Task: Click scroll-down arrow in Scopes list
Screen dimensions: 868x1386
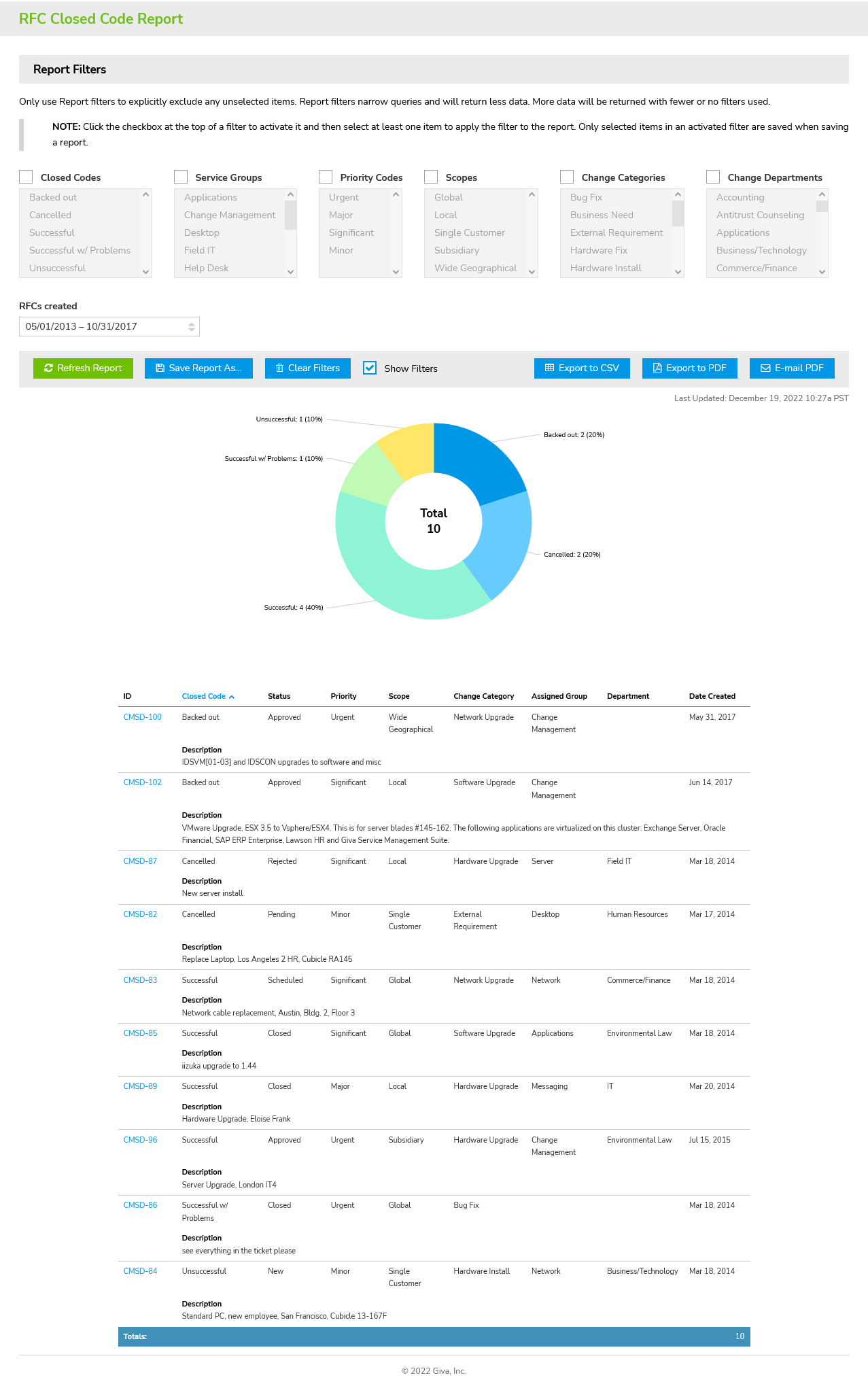Action: pos(532,272)
